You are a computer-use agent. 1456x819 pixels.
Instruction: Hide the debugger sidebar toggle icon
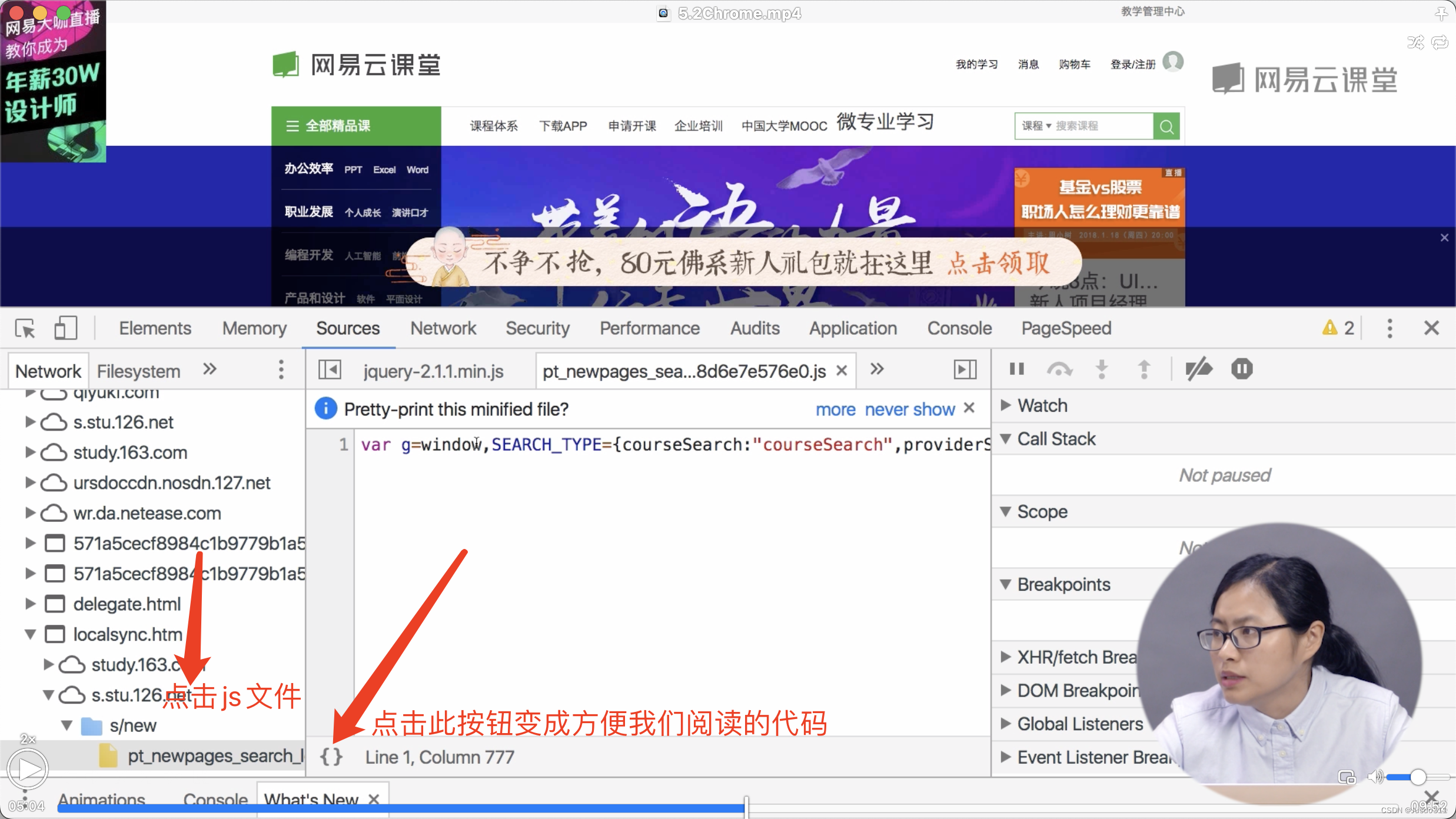965,369
